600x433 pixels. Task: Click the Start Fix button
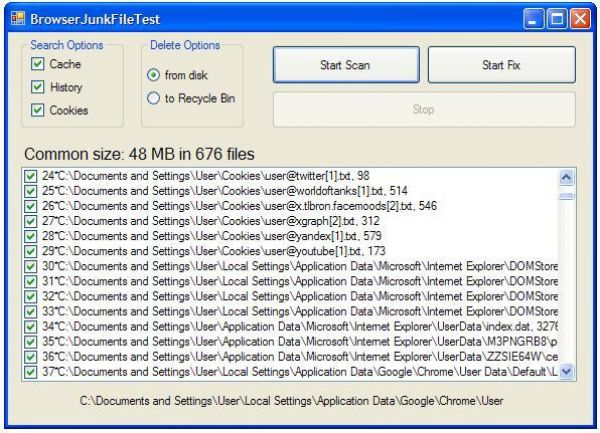501,65
